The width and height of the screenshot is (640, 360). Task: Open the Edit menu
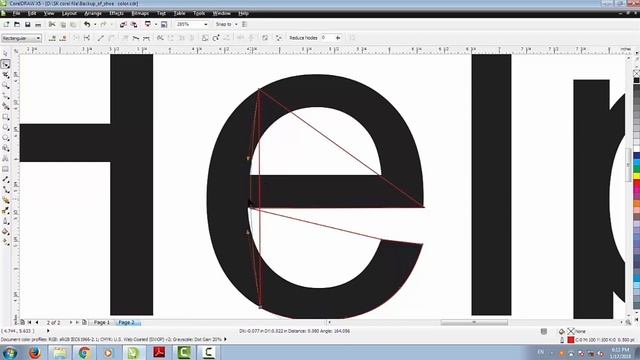pyautogui.click(x=32, y=13)
